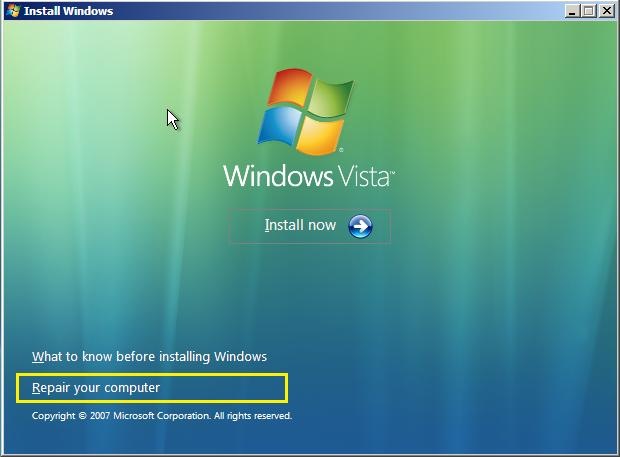Click the blue arrow beside Install now
This screenshot has height=457, width=620.
360,227
